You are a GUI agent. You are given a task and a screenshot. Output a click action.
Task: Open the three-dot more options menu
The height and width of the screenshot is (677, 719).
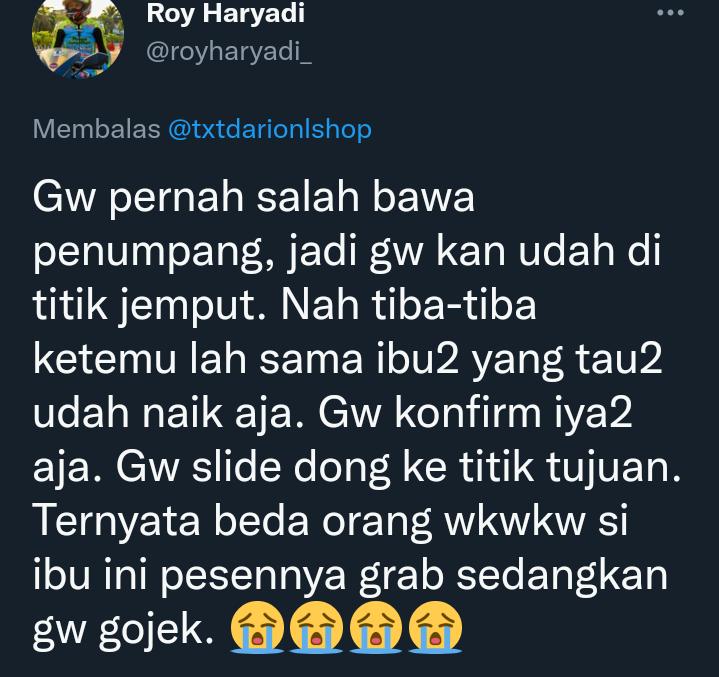(670, 13)
